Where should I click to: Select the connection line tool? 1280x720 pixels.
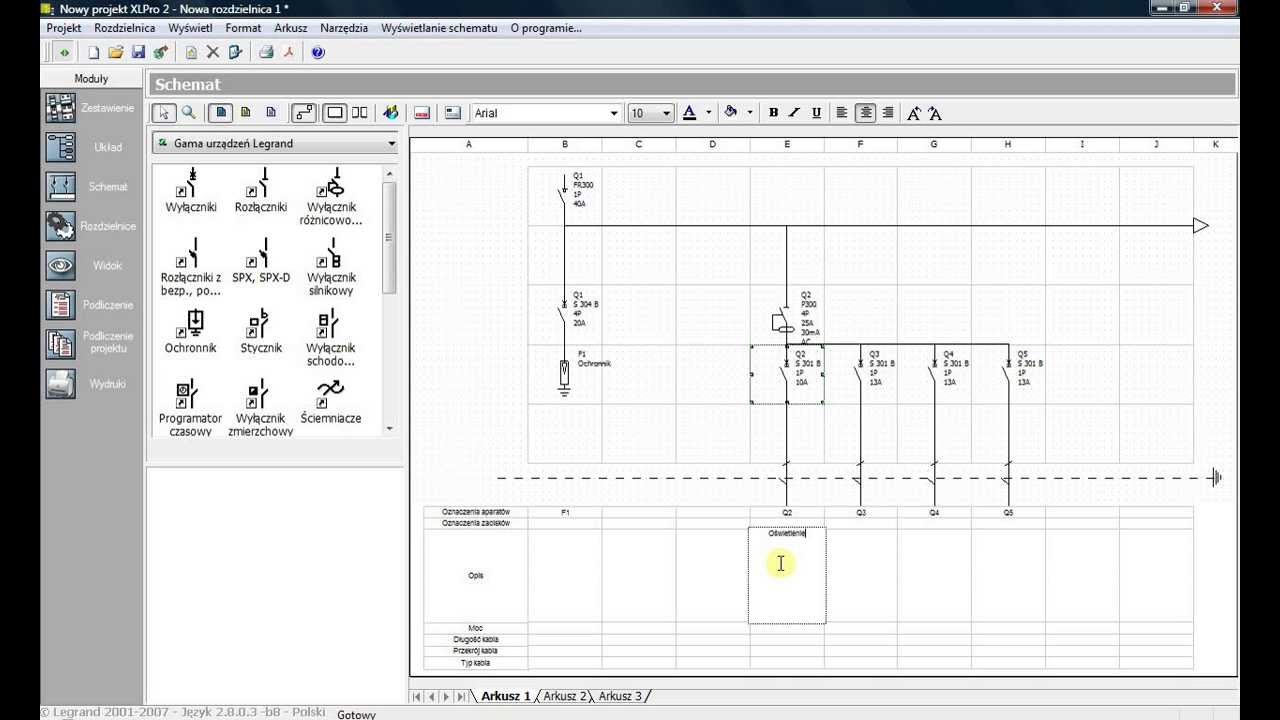pyautogui.click(x=303, y=113)
